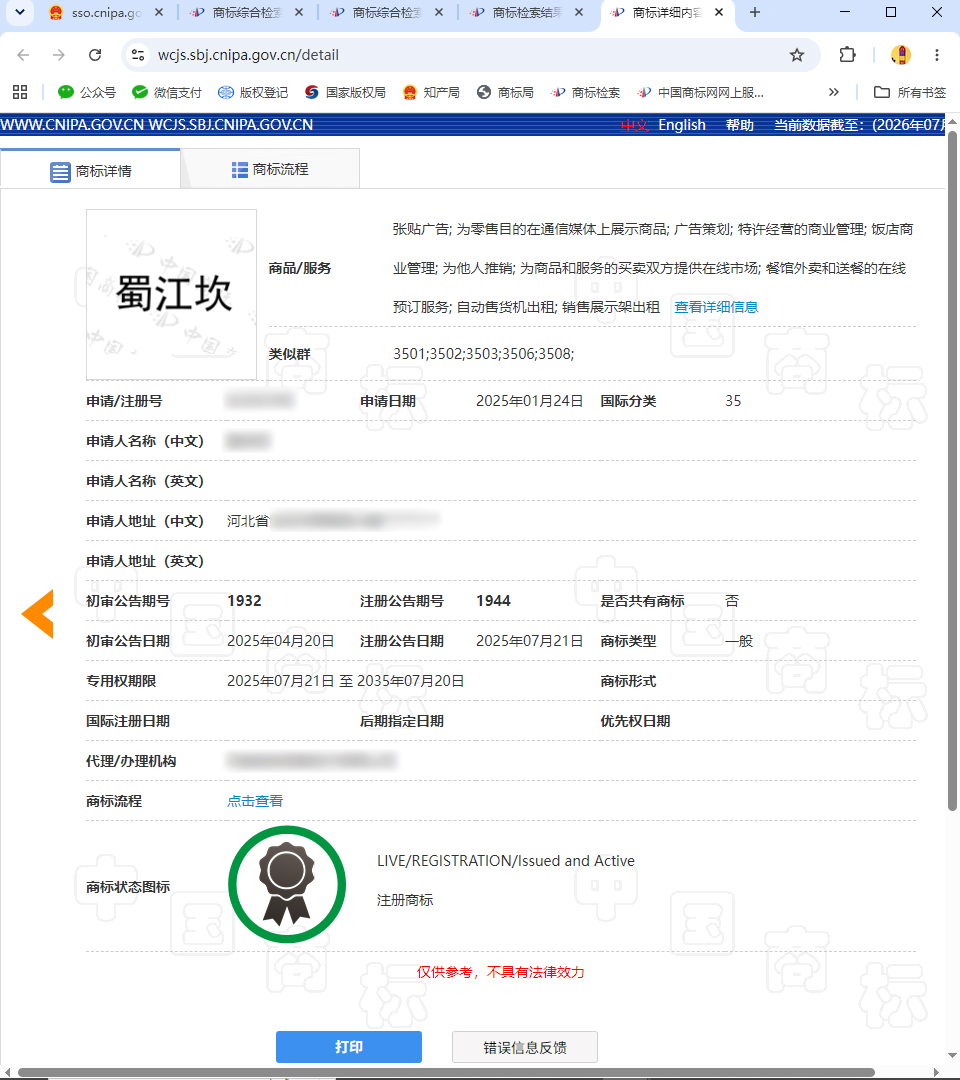Image resolution: width=960 pixels, height=1080 pixels.
Task: Open the browser extensions menu
Action: 848,55
